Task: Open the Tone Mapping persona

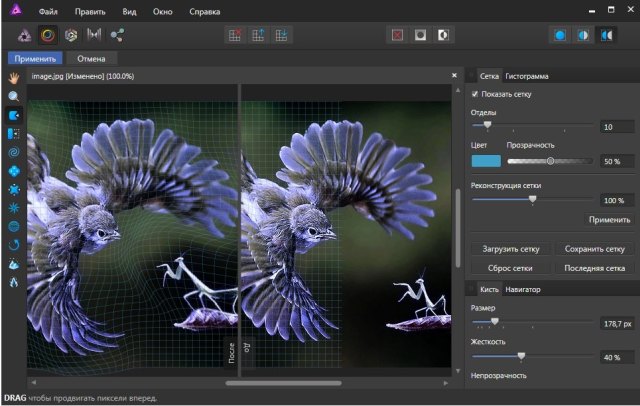Action: pyautogui.click(x=95, y=35)
